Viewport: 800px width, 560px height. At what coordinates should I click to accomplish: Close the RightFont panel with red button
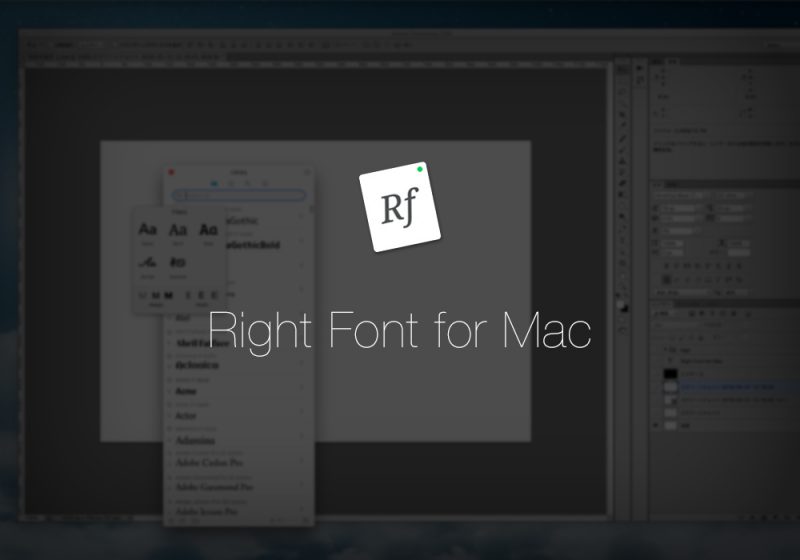pos(171,172)
